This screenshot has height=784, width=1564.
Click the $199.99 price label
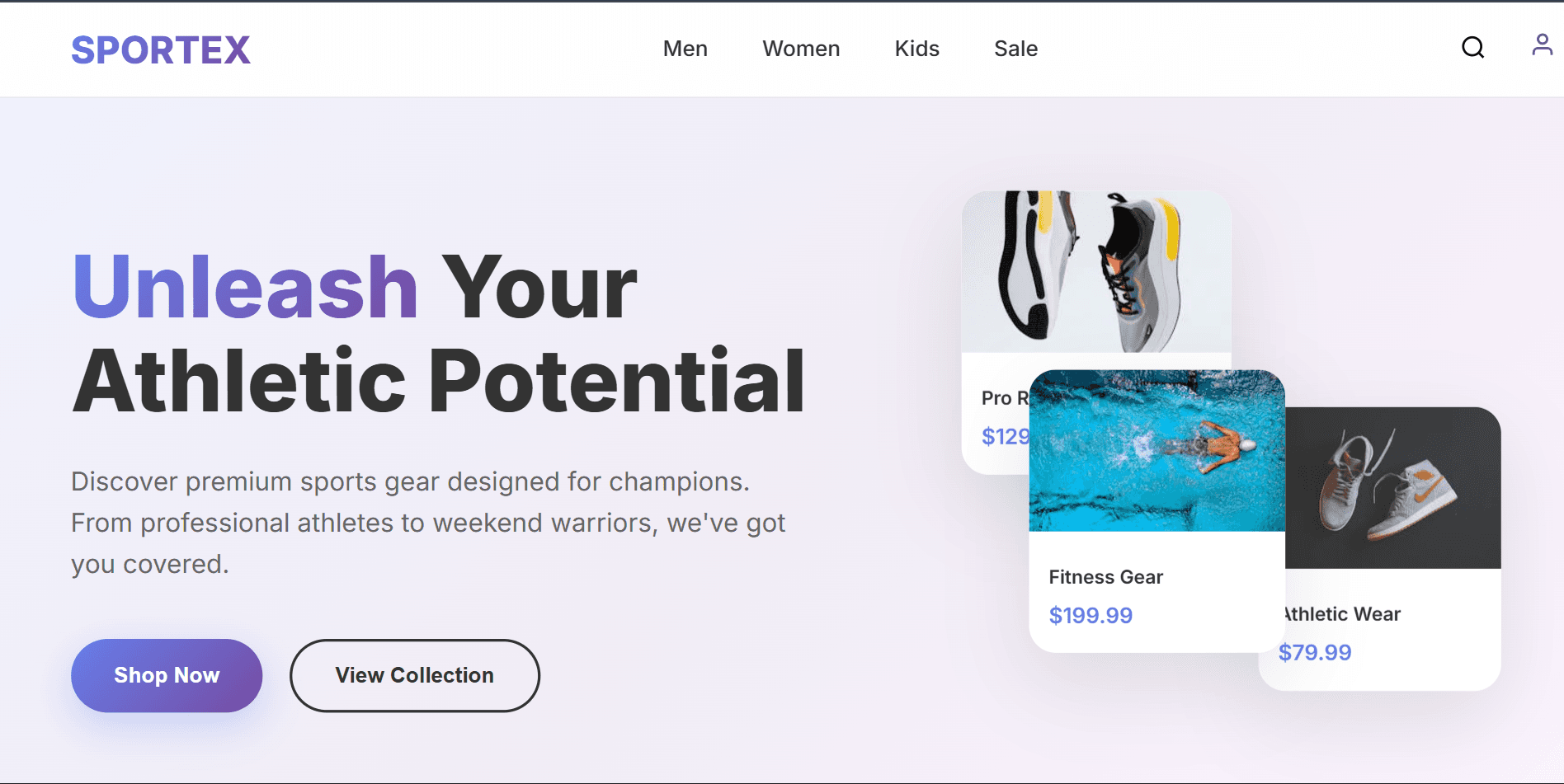pos(1090,615)
